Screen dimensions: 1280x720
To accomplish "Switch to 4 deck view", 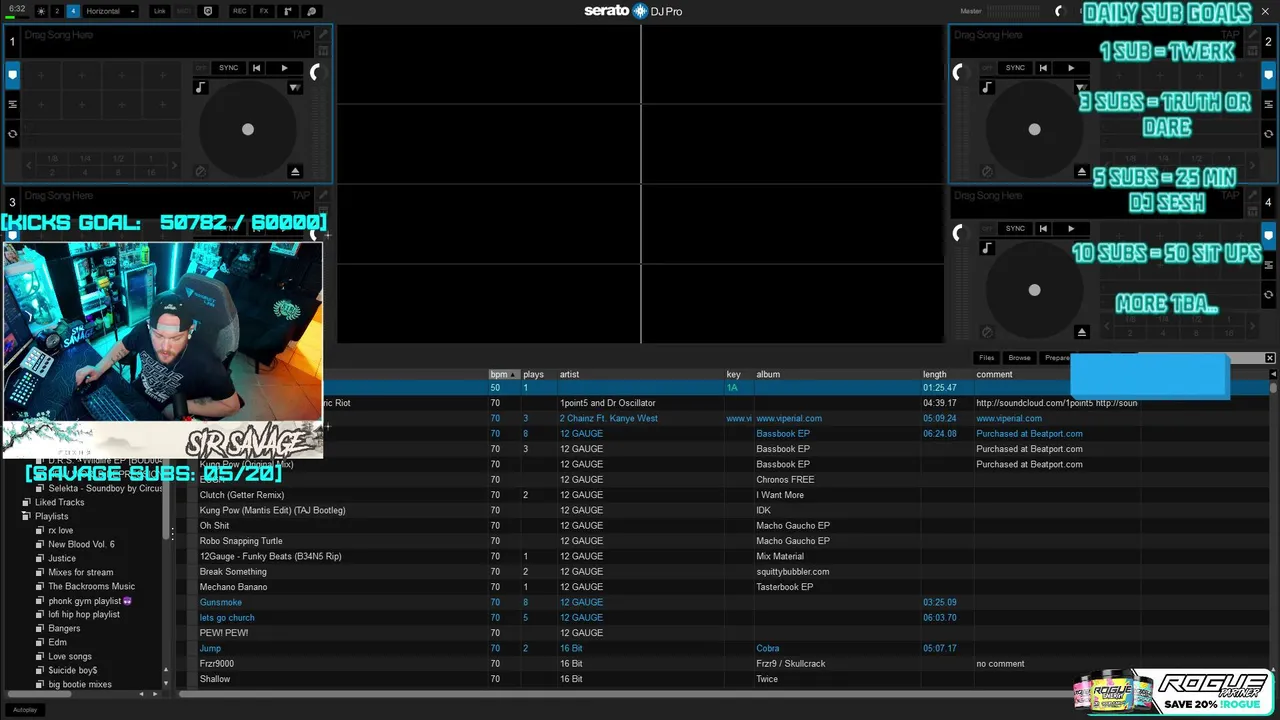I will [73, 11].
